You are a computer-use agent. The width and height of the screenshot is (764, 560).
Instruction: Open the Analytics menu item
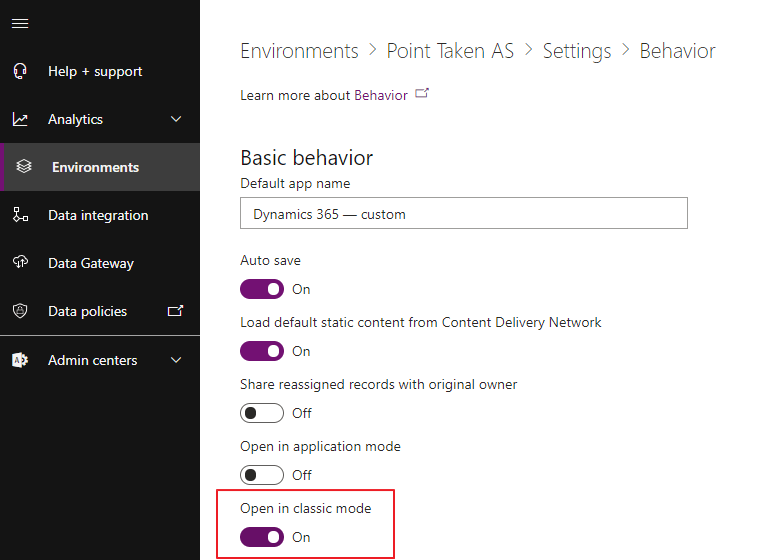pos(100,119)
